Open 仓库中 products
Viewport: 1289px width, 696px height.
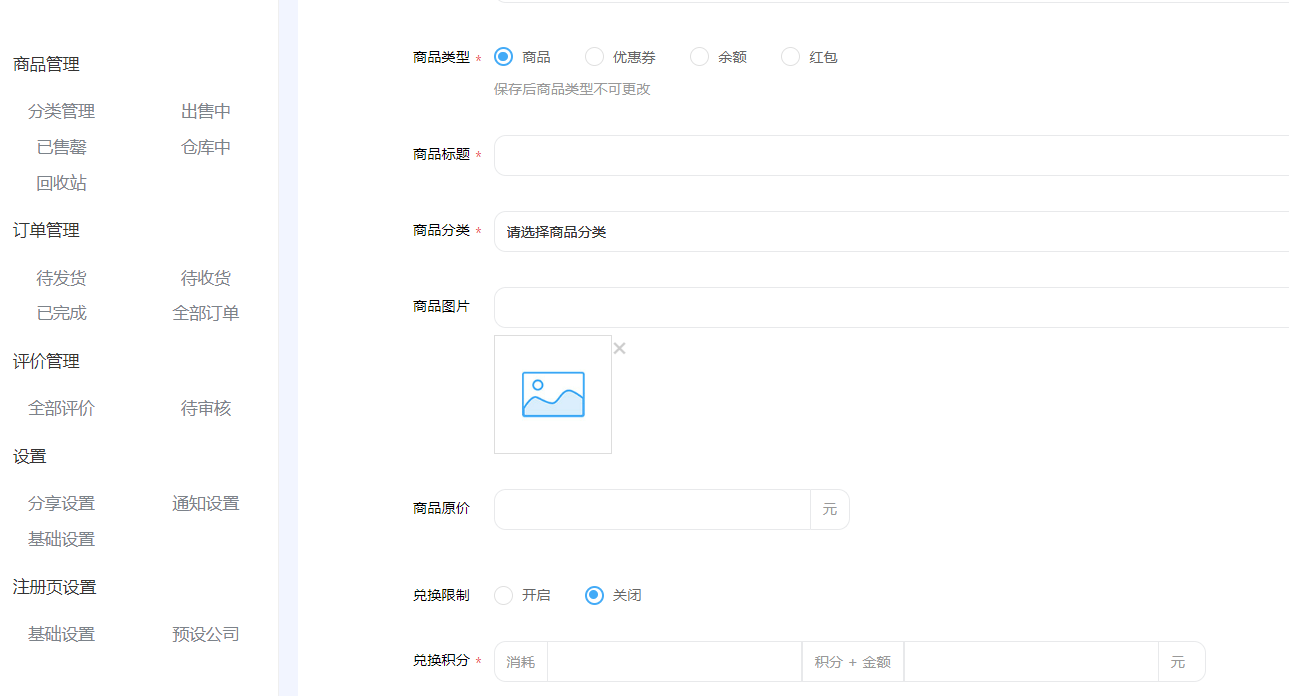click(x=206, y=147)
